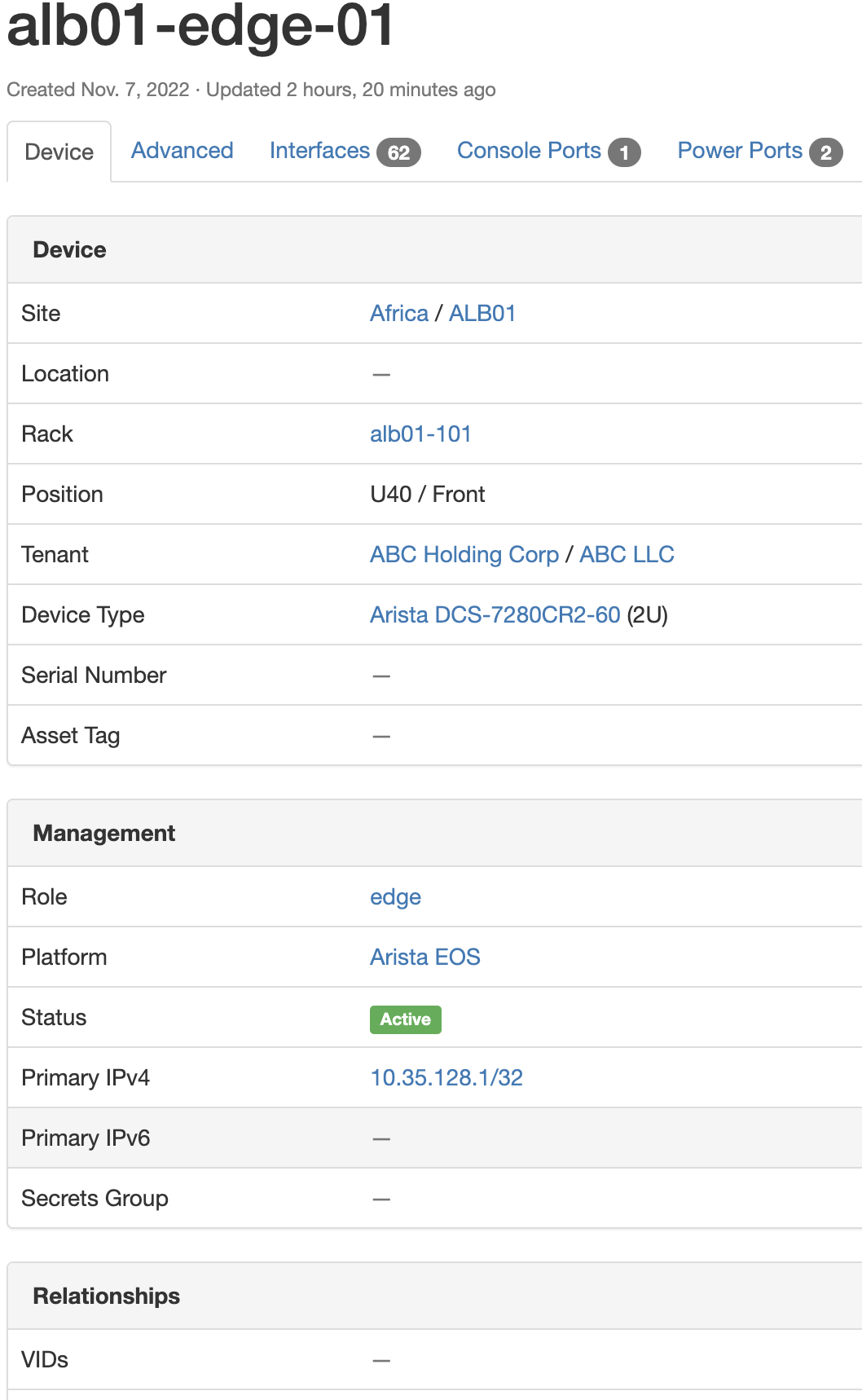Click the Power Ports count badge
Viewport: 862px width, 1400px height.
825,152
